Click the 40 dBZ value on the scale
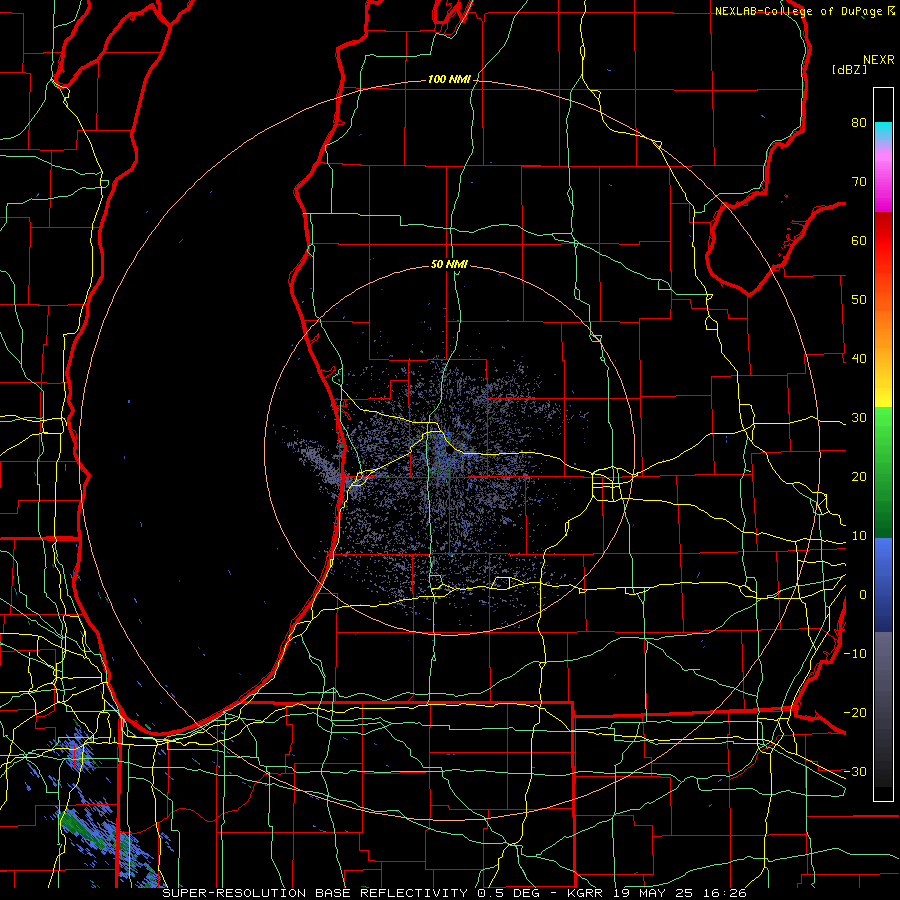The height and width of the screenshot is (900, 900). [x=859, y=359]
